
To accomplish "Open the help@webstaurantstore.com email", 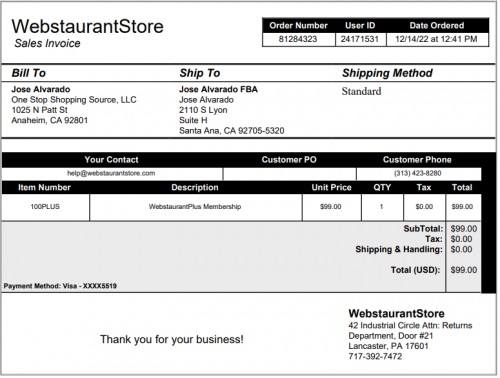I will (x=111, y=173).
